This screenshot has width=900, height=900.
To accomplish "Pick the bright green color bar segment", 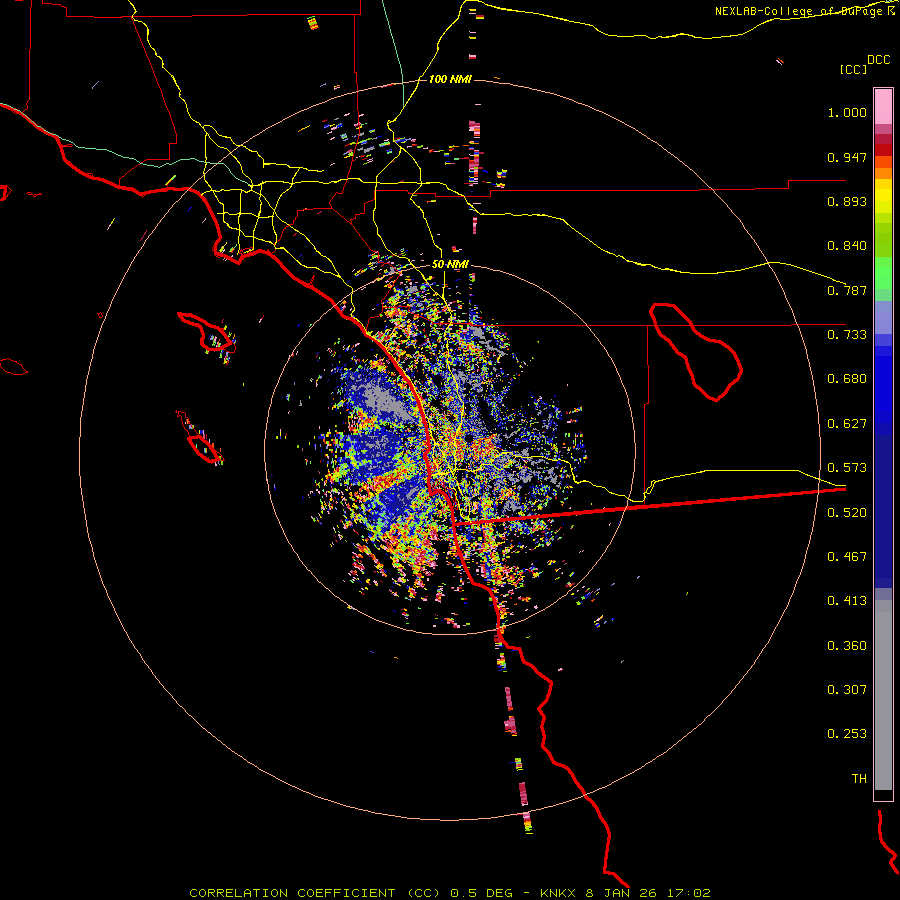I will pos(883,273).
